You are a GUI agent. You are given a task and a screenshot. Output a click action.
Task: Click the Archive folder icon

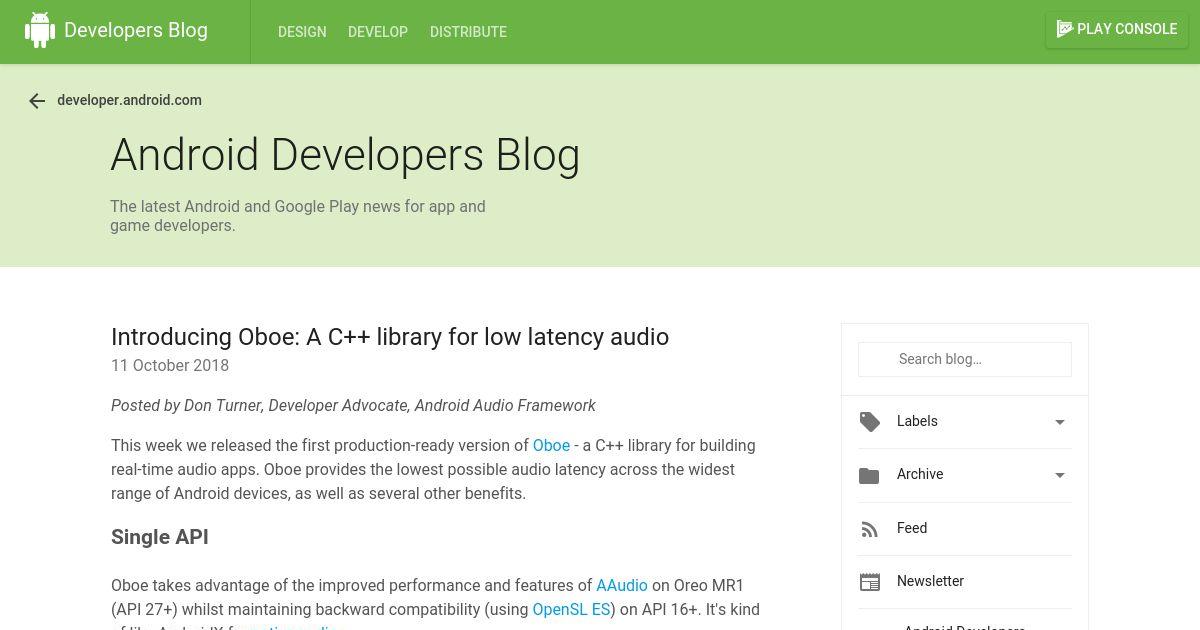coord(869,476)
